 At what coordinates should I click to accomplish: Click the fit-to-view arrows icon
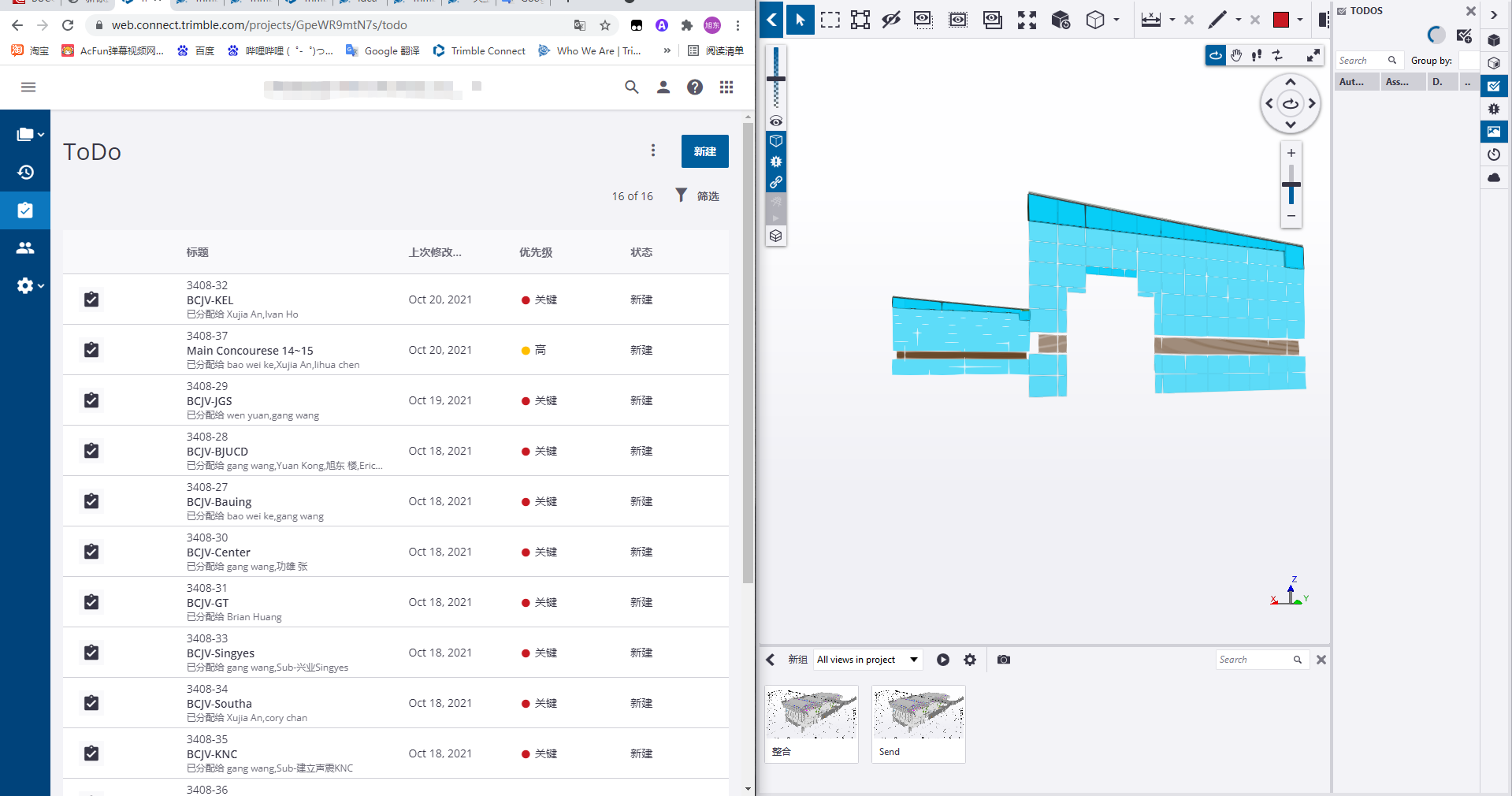1027,20
